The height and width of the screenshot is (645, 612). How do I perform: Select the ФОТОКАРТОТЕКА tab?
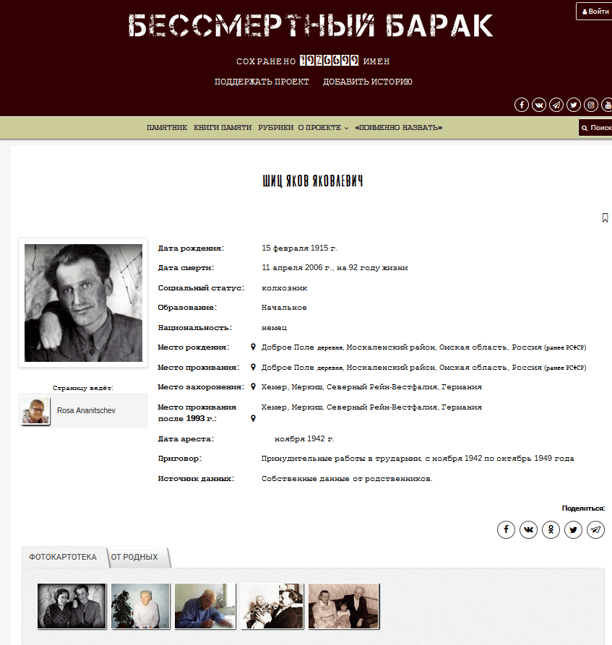[63, 557]
